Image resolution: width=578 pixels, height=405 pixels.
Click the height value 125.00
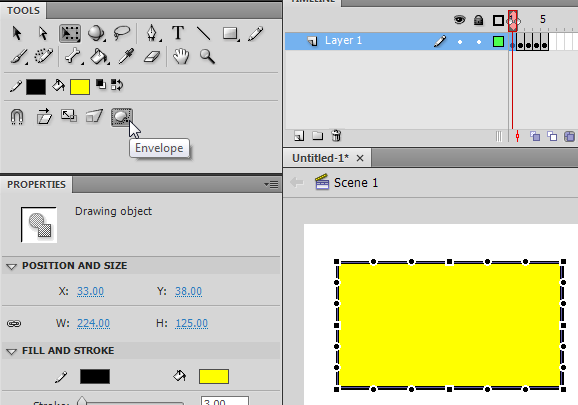[192, 323]
